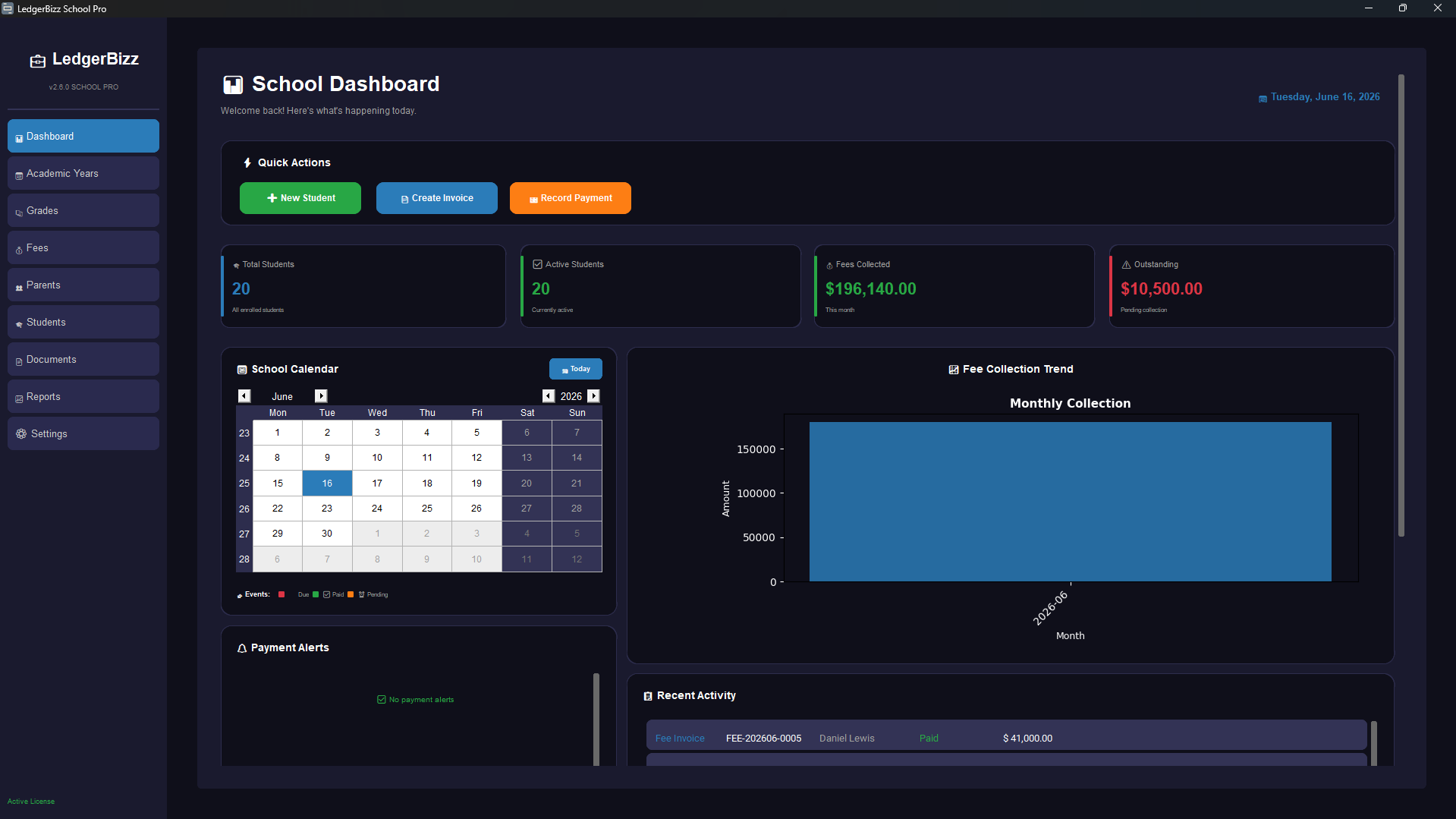Open the Dashboard sidebar item

(83, 136)
